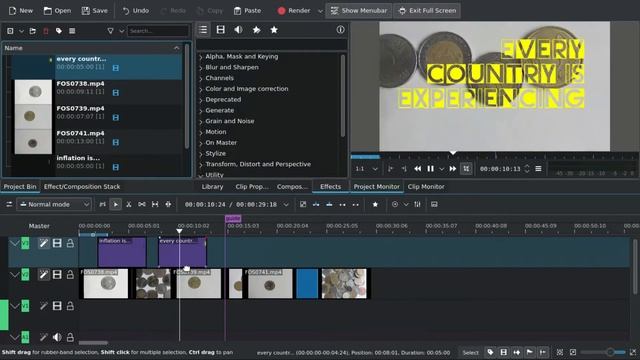Viewport: 640px width, 360px height.
Task: Open the Normal mode dropdown
Action: [53, 204]
